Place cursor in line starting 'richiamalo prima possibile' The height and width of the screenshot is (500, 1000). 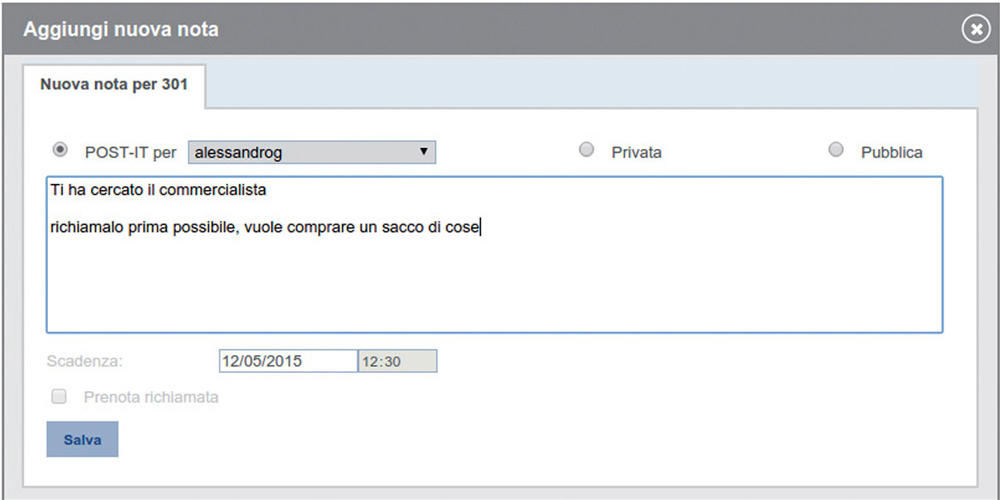(265, 227)
